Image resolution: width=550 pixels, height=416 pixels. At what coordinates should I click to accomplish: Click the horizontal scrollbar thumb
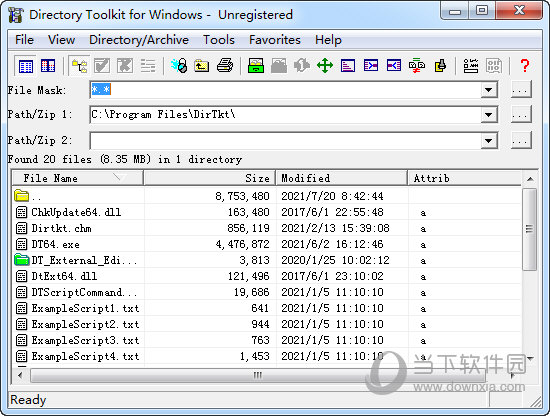(x=258, y=375)
